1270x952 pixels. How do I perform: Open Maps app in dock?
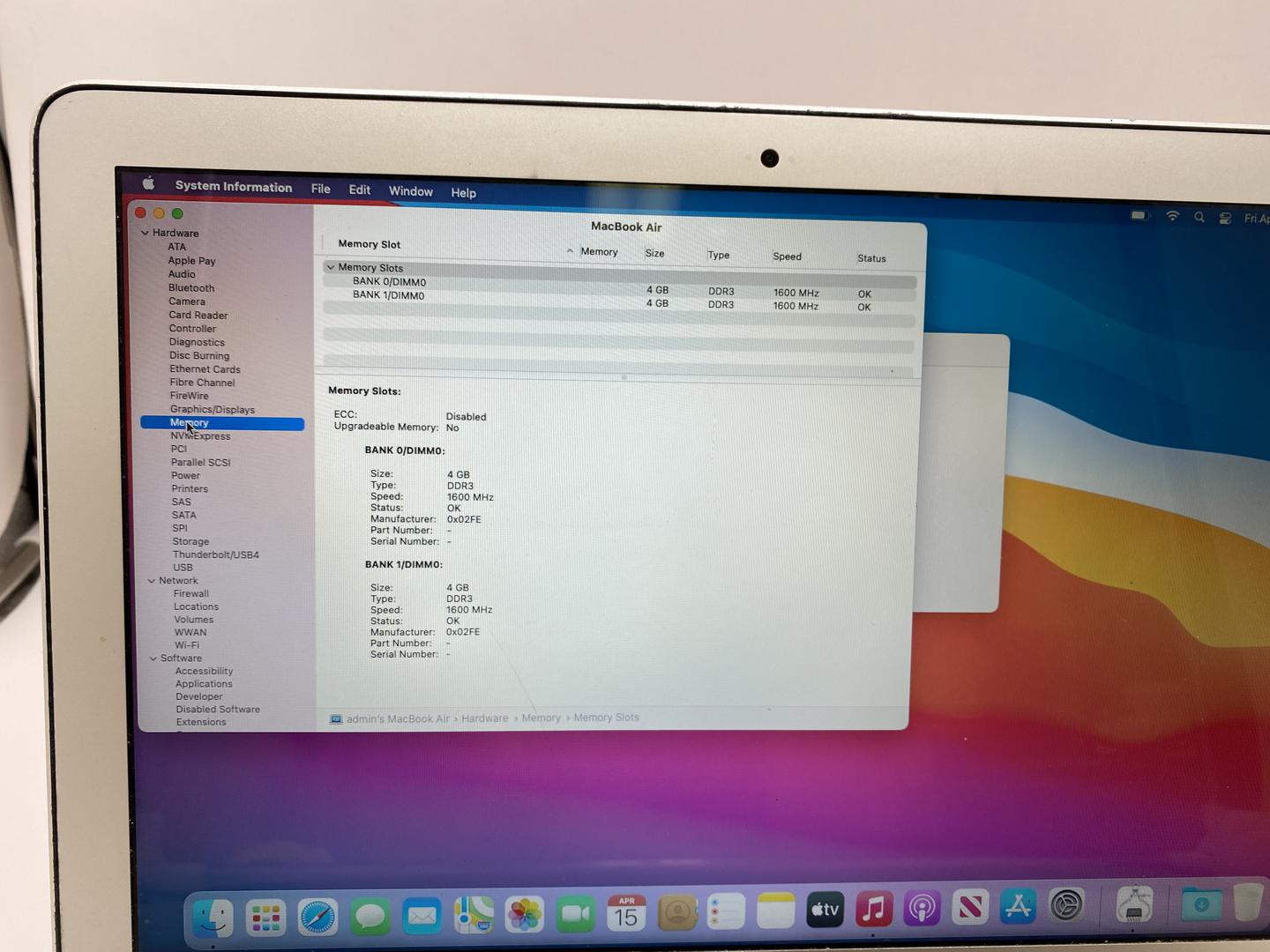[x=474, y=916]
